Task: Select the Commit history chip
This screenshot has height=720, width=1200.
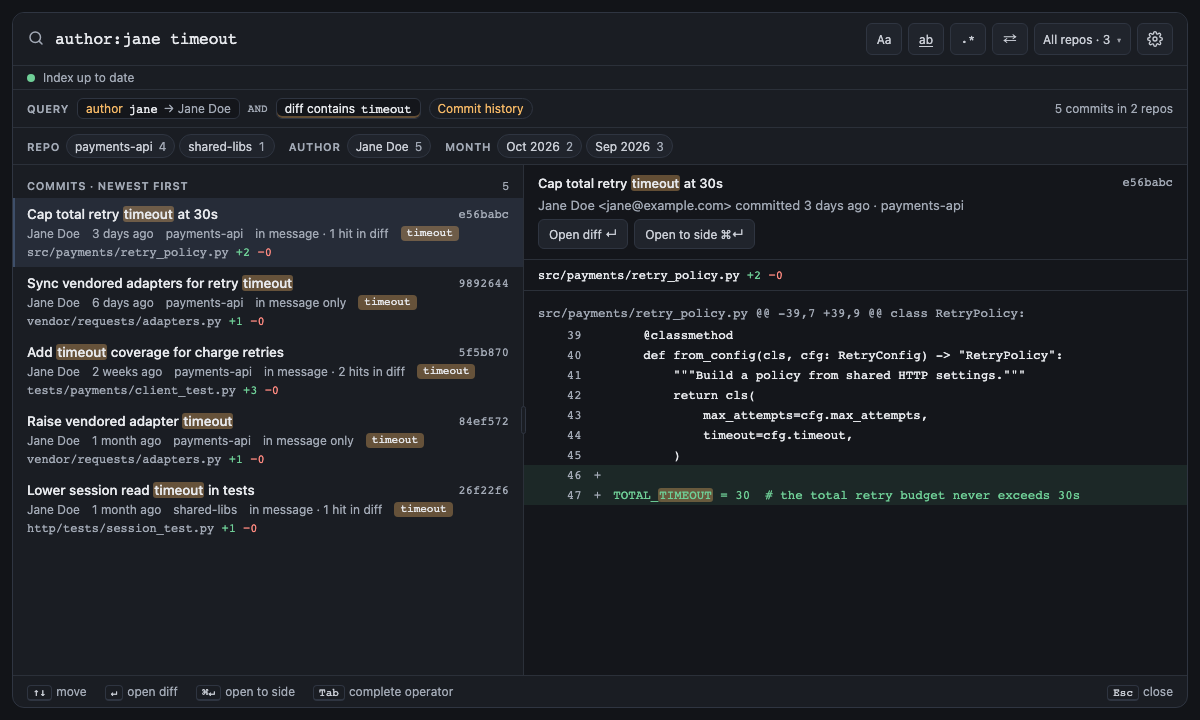Action: tap(480, 109)
